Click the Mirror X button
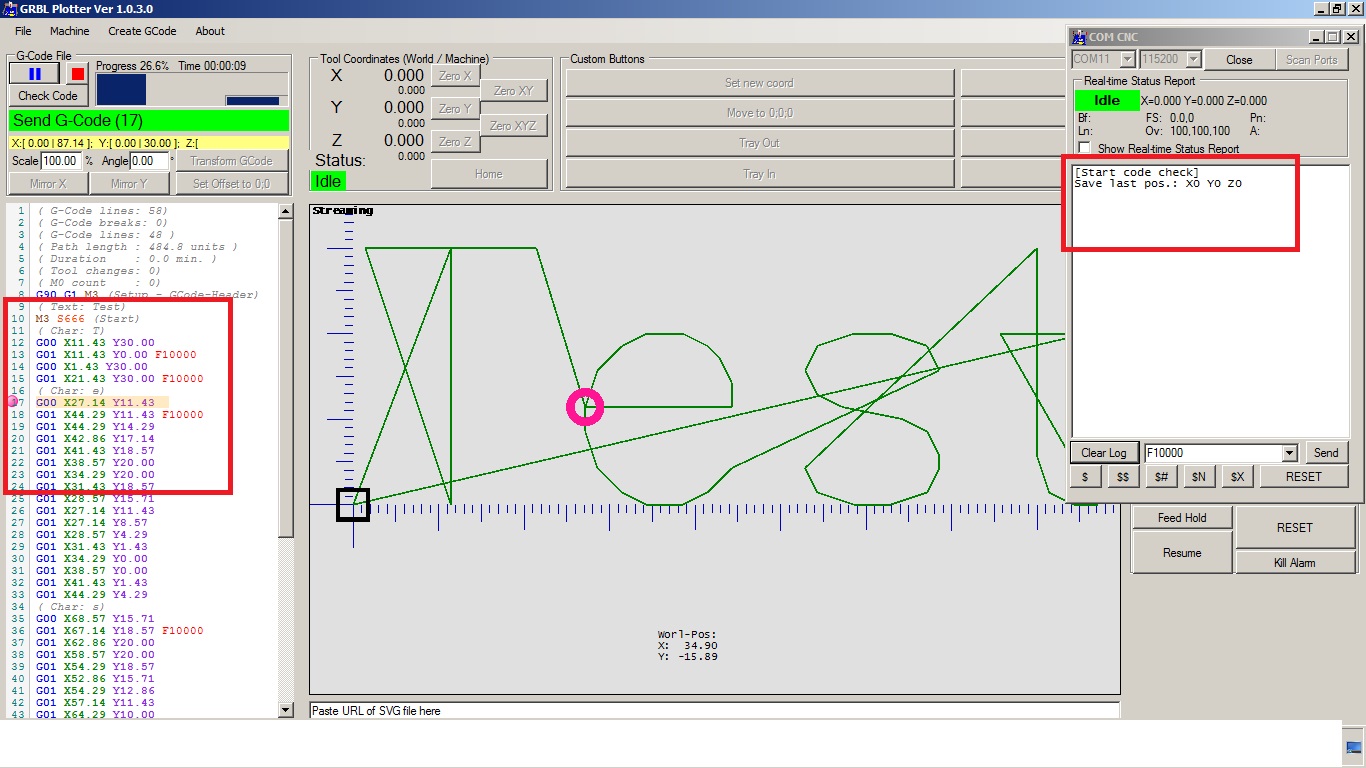The height and width of the screenshot is (768, 1366). coord(48,184)
